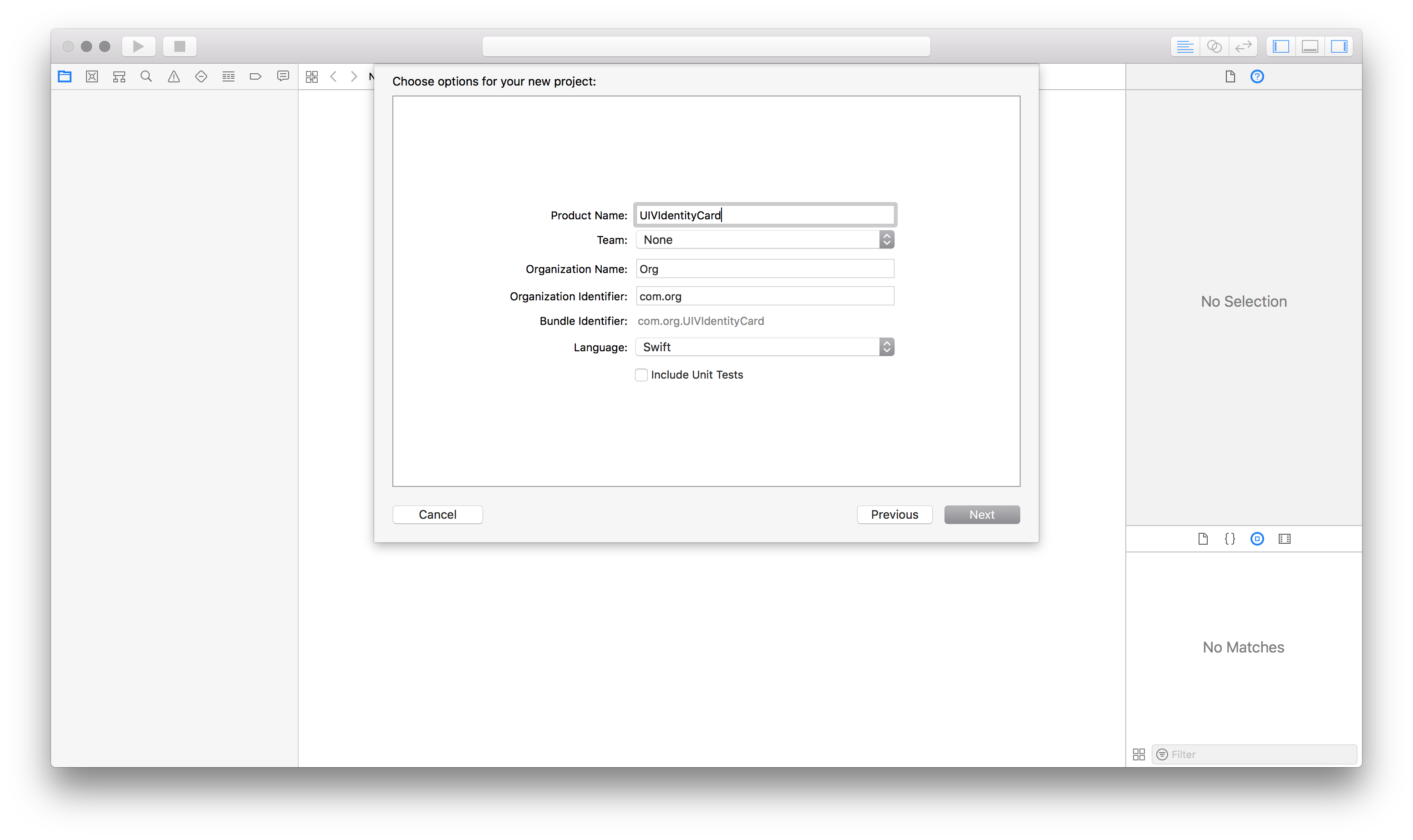Select the Code Snippet library tab

(x=1230, y=538)
